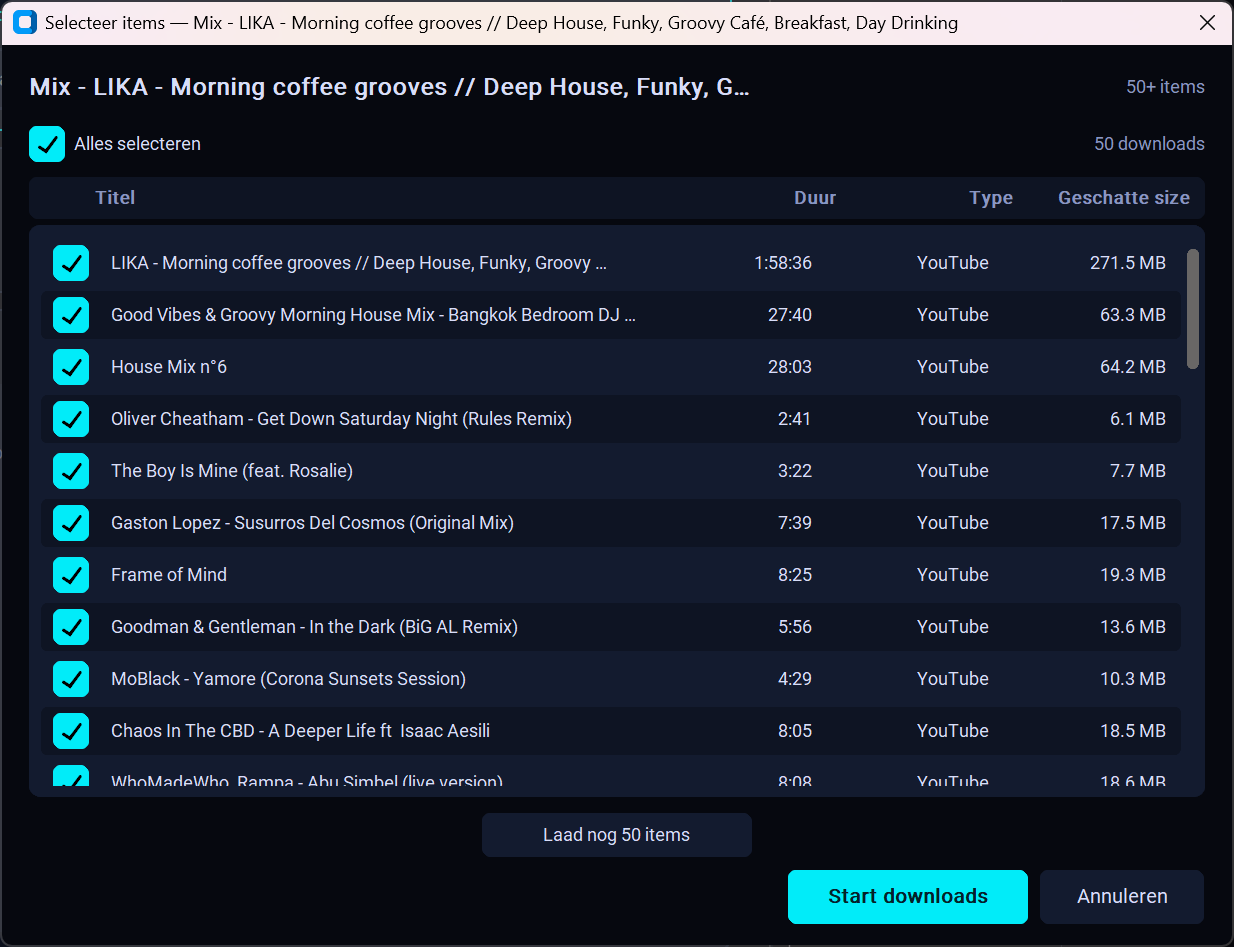Deselect Oliver Cheatham - Get Down Saturday Night

[x=71, y=419]
